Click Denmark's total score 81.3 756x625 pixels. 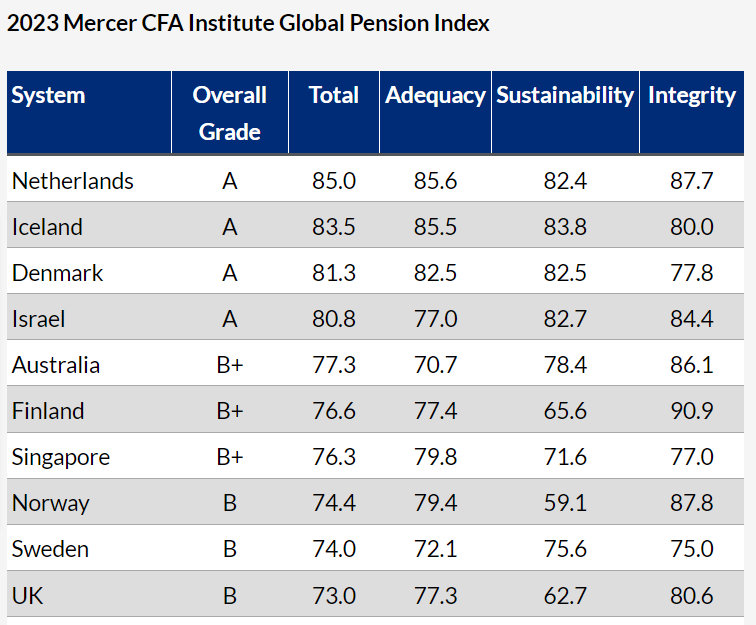tap(334, 273)
